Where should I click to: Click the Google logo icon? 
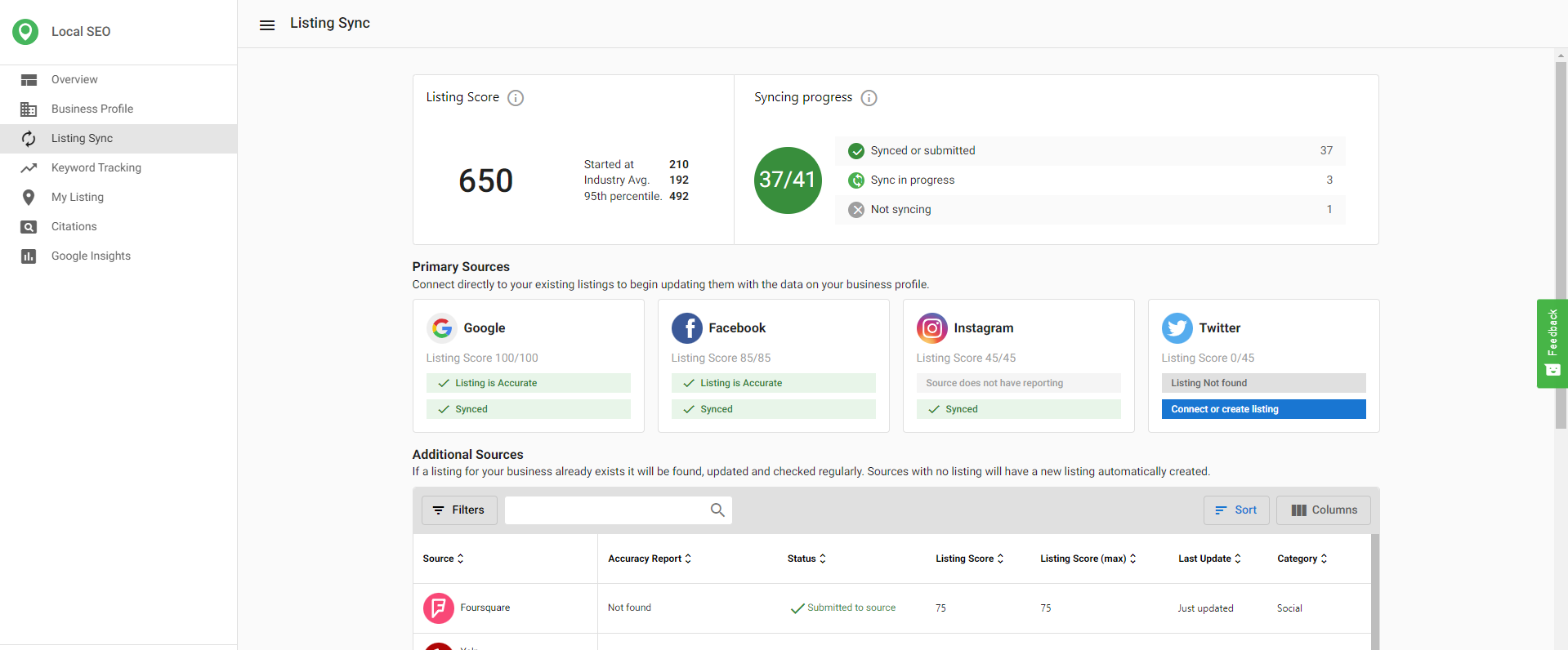pyautogui.click(x=442, y=328)
